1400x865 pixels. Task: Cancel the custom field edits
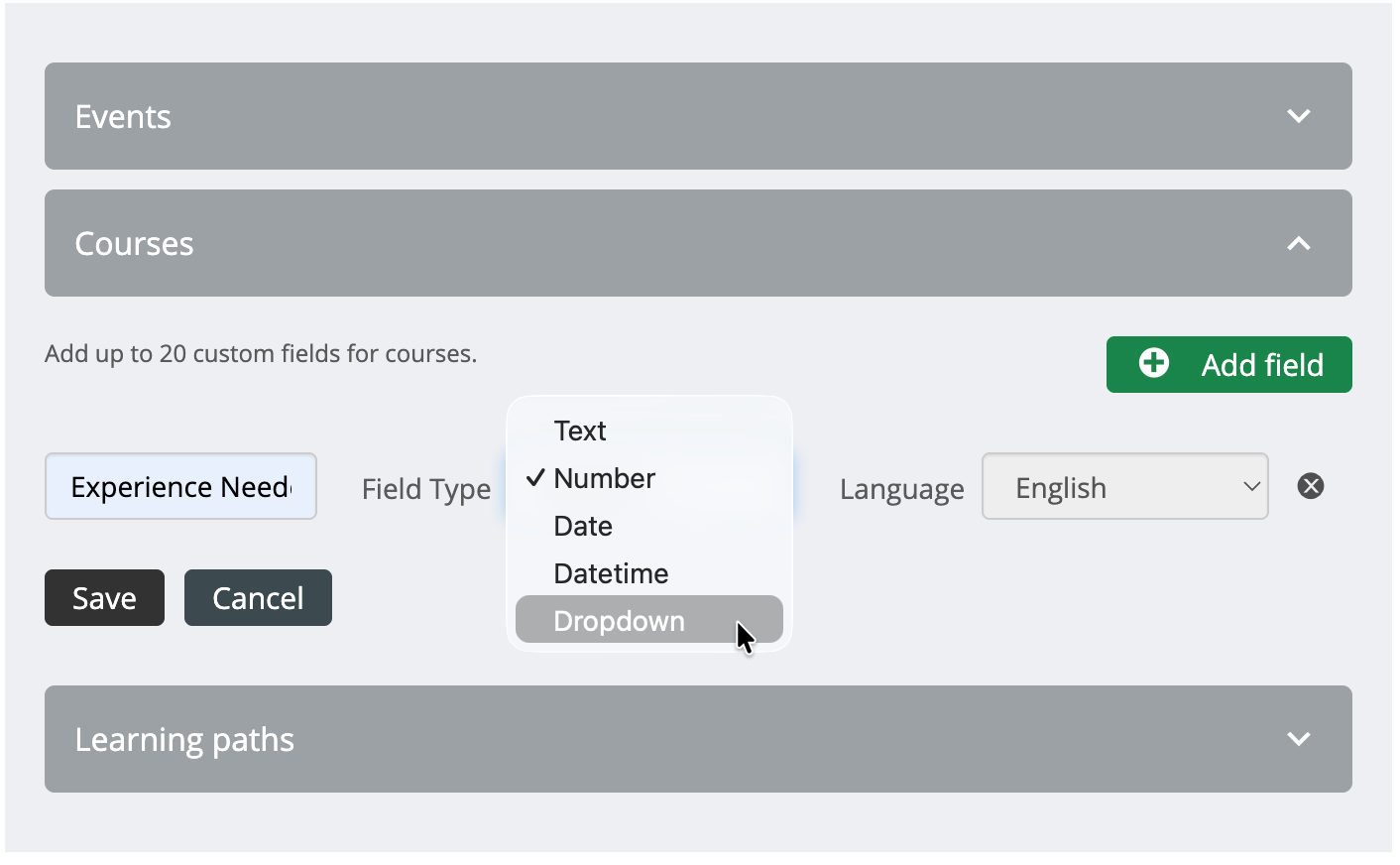pos(258,598)
